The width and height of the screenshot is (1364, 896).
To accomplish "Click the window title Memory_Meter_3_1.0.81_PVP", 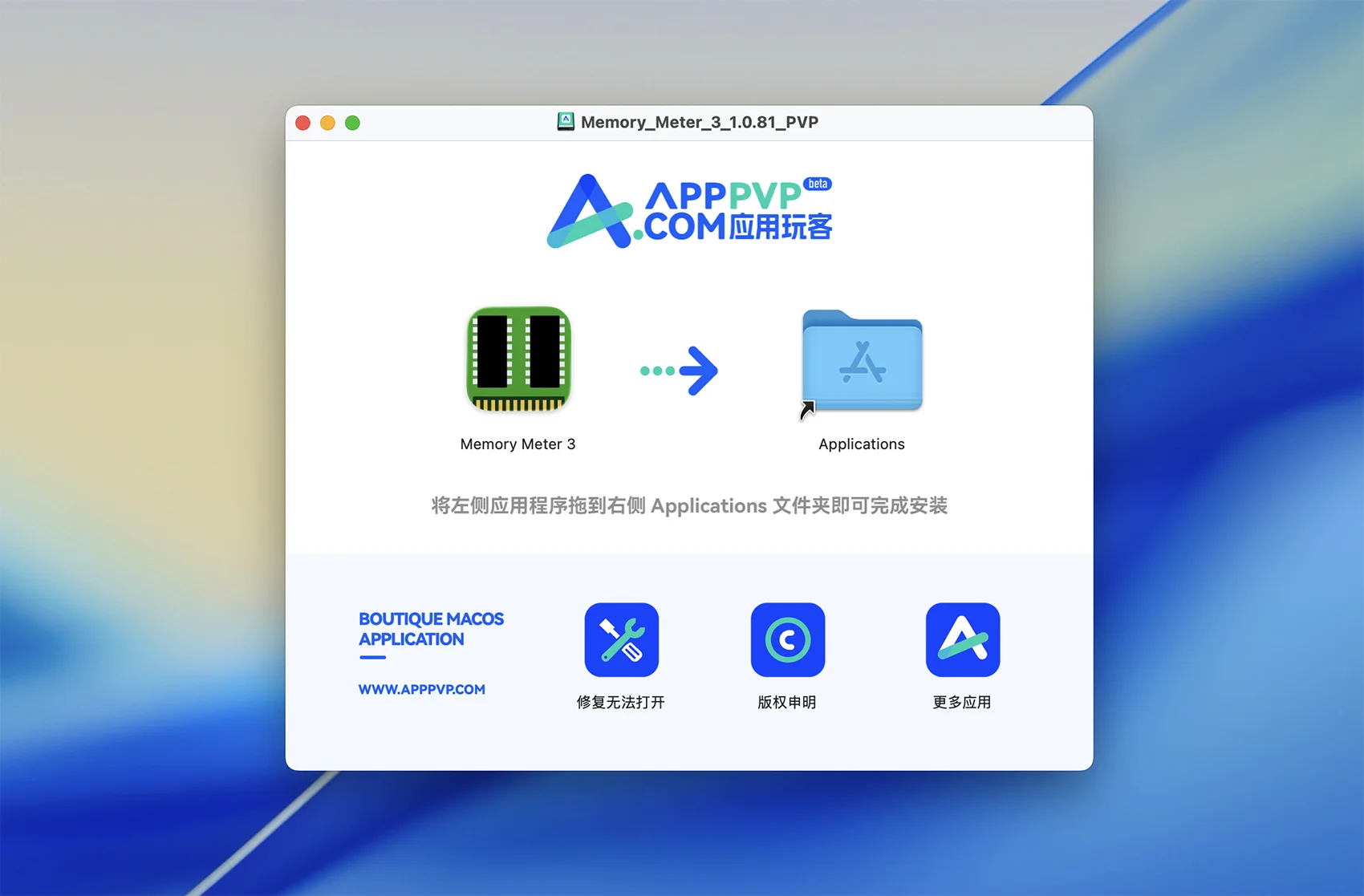I will click(x=699, y=122).
